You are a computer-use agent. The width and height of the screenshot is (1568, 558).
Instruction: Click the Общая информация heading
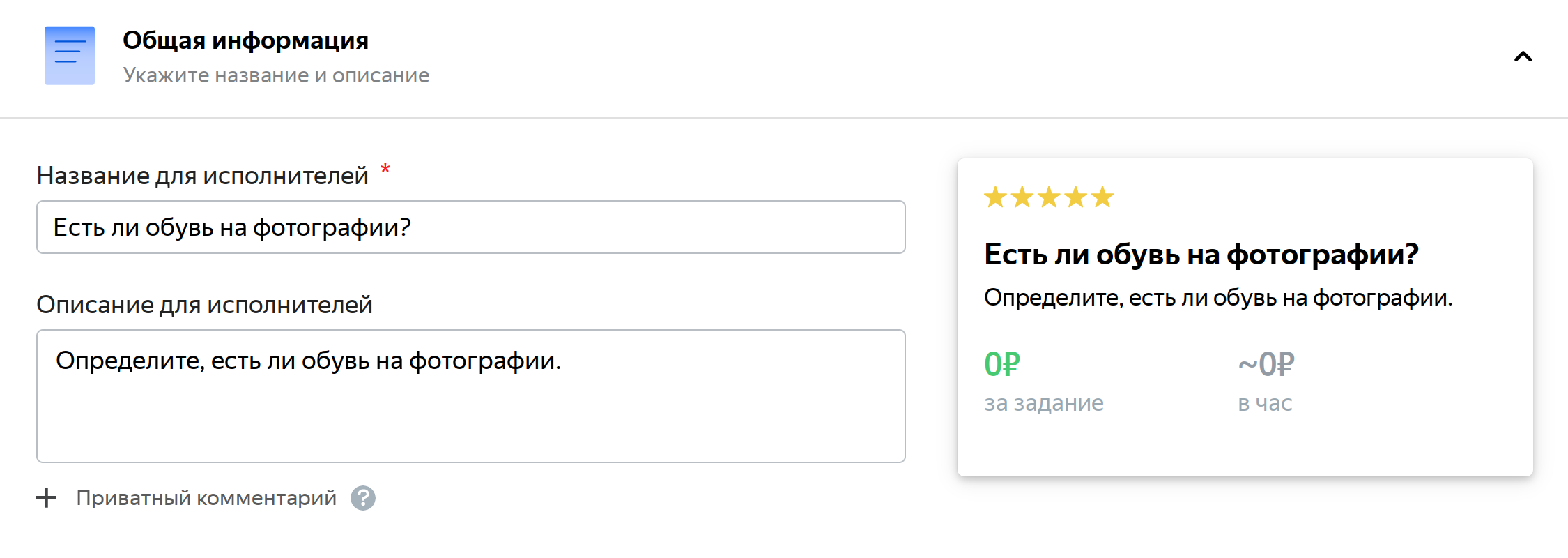pos(245,40)
